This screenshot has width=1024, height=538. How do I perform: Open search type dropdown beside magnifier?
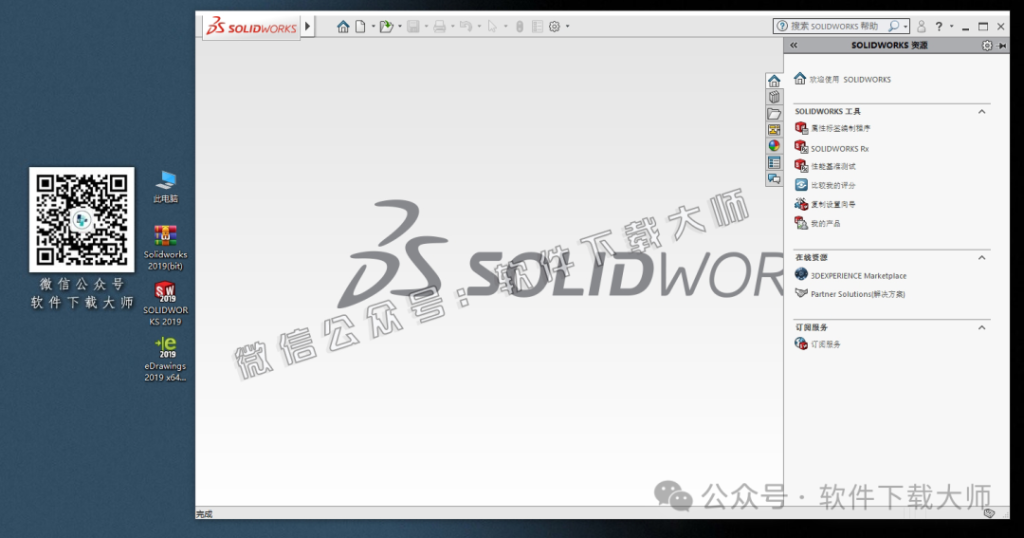[905, 27]
